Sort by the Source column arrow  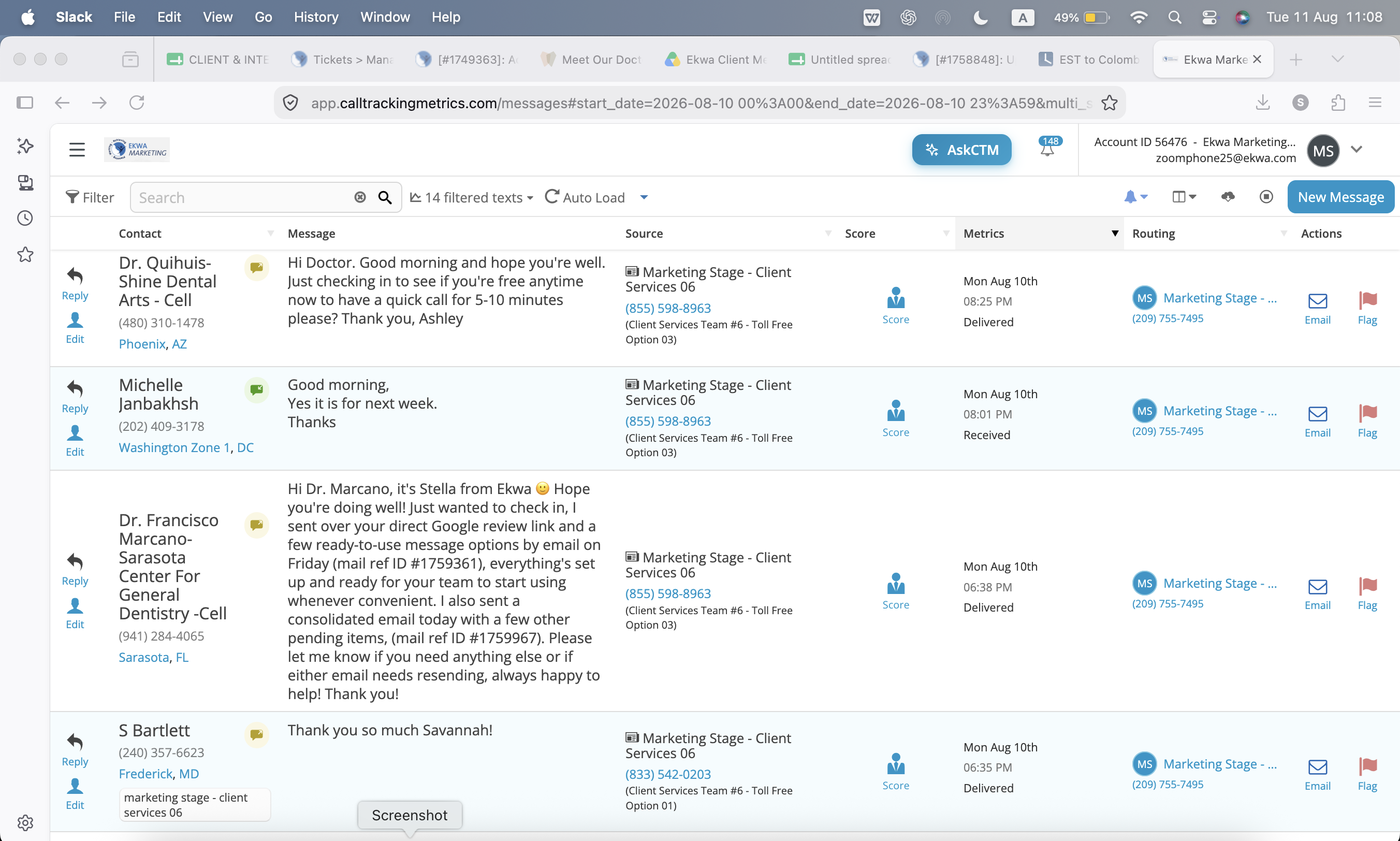pyautogui.click(x=828, y=234)
